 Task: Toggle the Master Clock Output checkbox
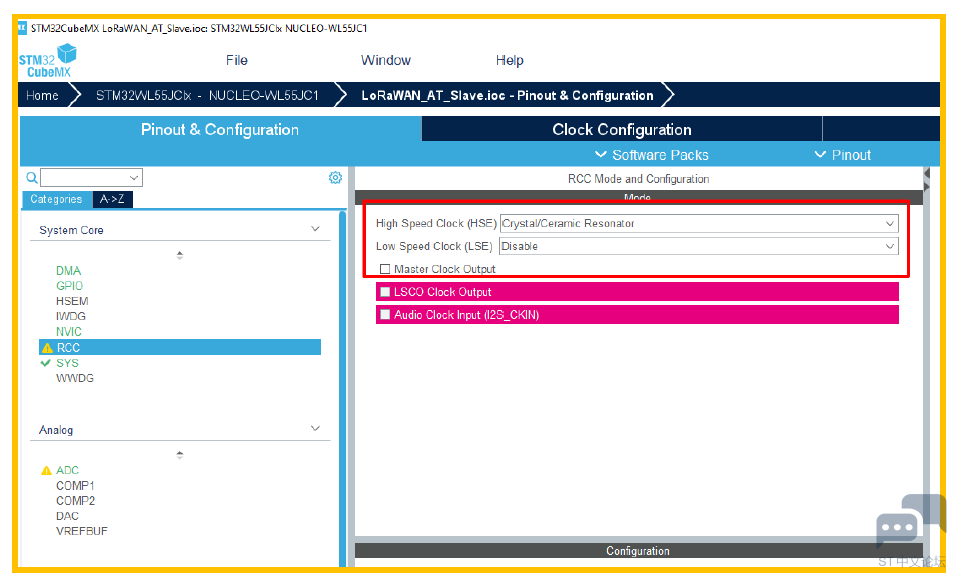(x=385, y=269)
